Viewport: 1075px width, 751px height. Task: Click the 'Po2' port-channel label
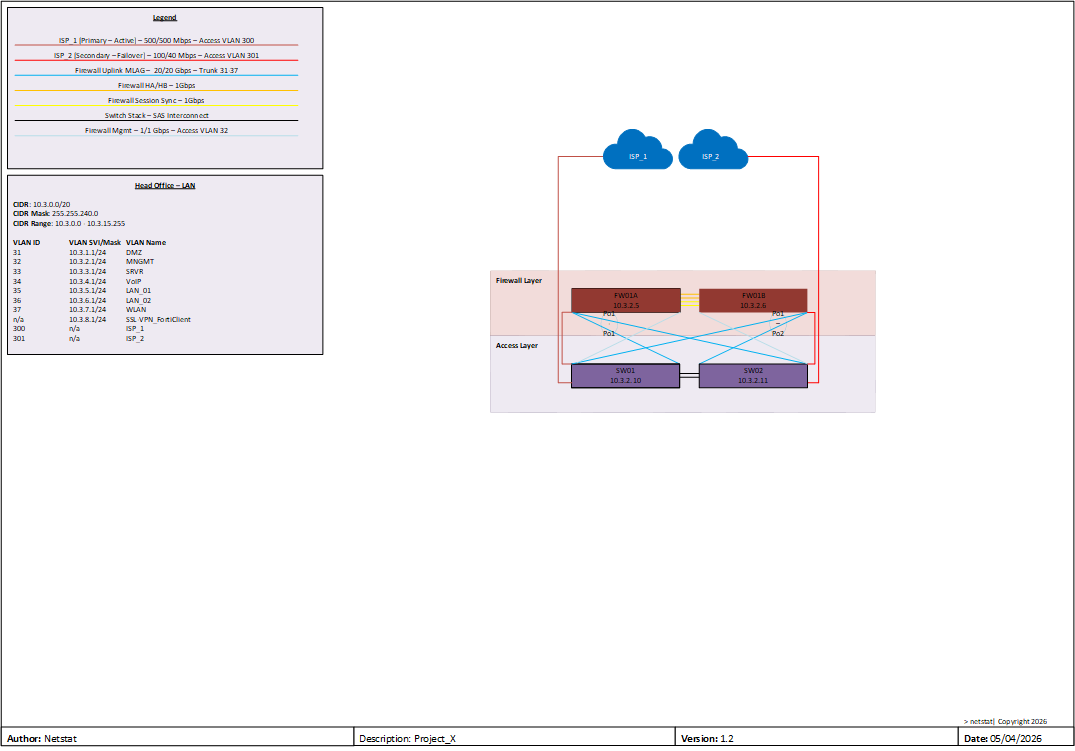778,333
